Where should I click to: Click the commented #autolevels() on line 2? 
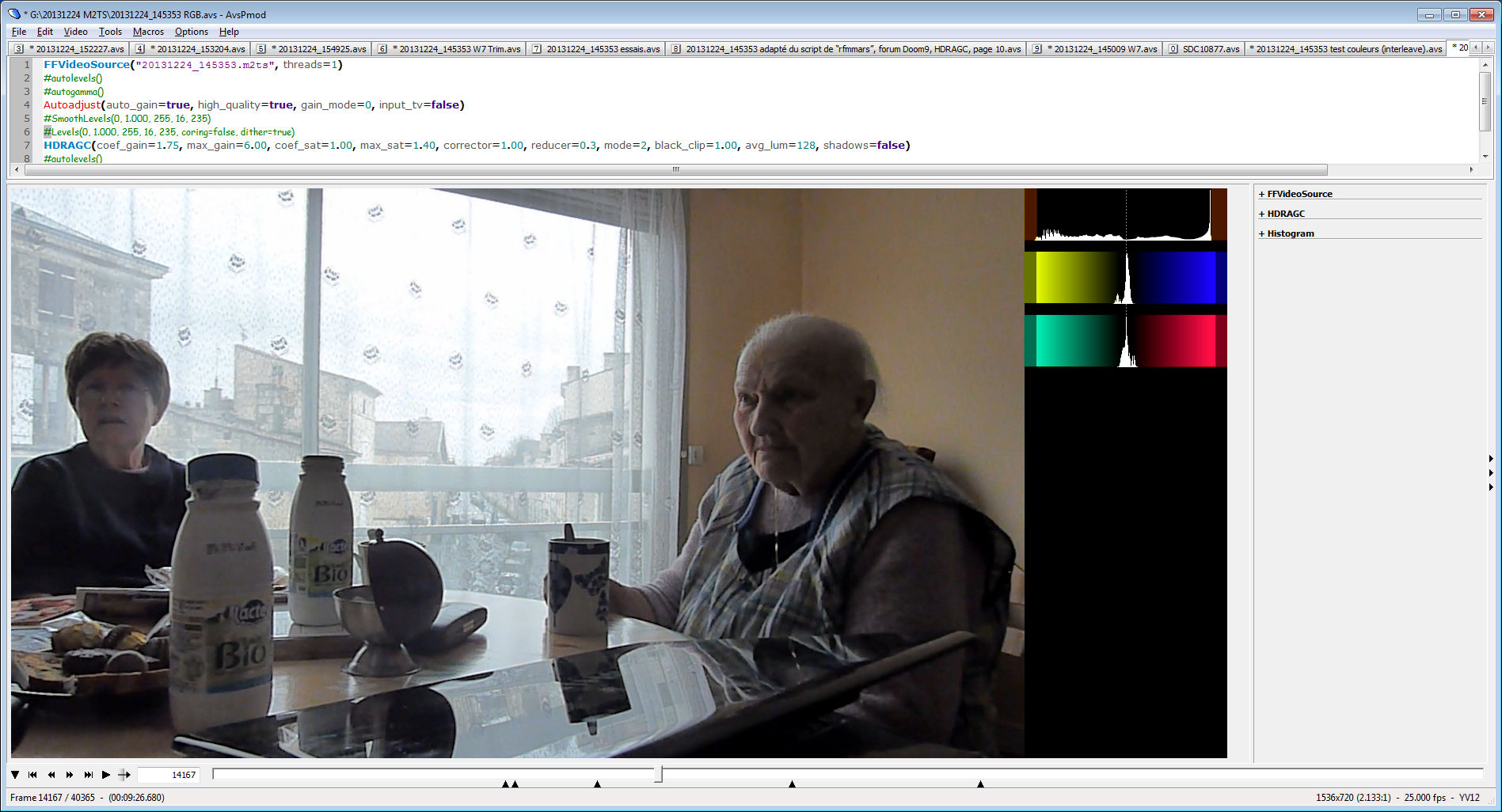coord(73,78)
